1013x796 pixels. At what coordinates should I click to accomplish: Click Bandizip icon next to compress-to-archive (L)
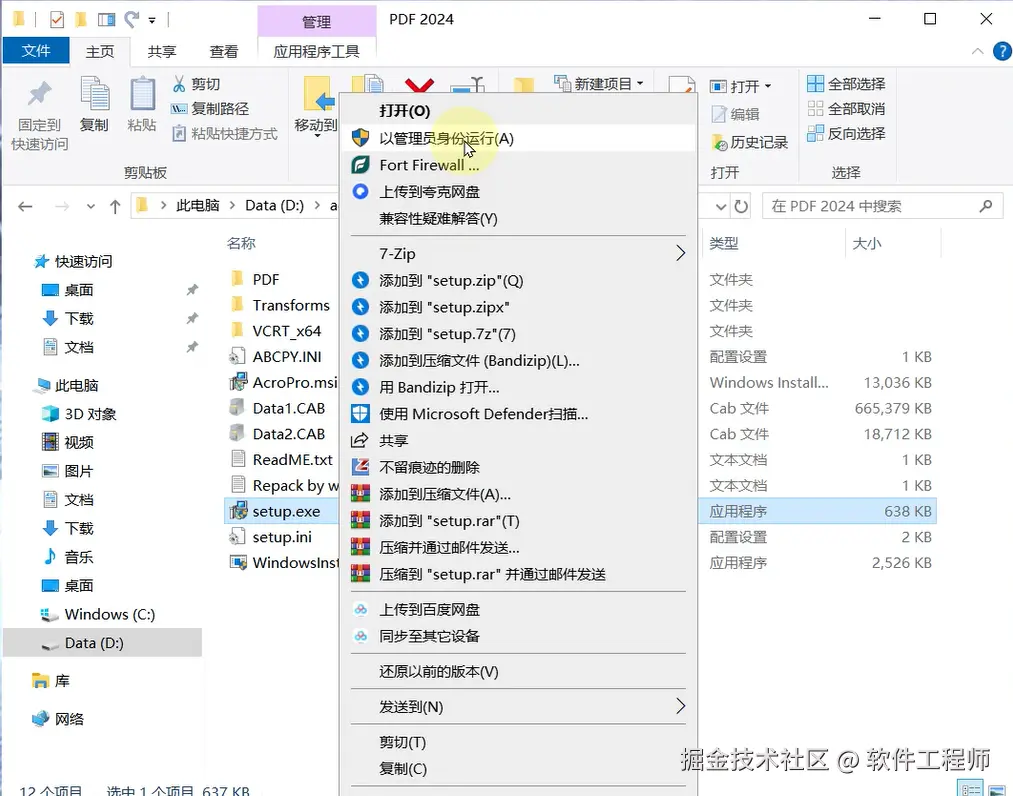click(x=360, y=361)
